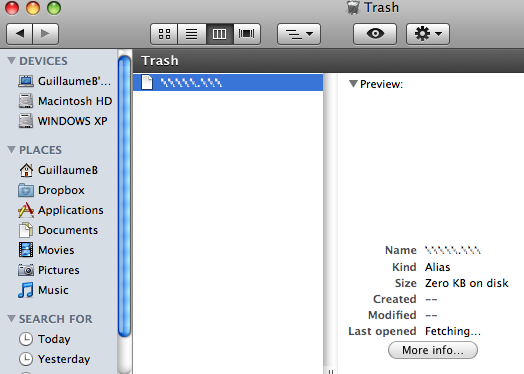Image resolution: width=524 pixels, height=374 pixels.
Task: Select the Applications label
Action: [x=71, y=210]
